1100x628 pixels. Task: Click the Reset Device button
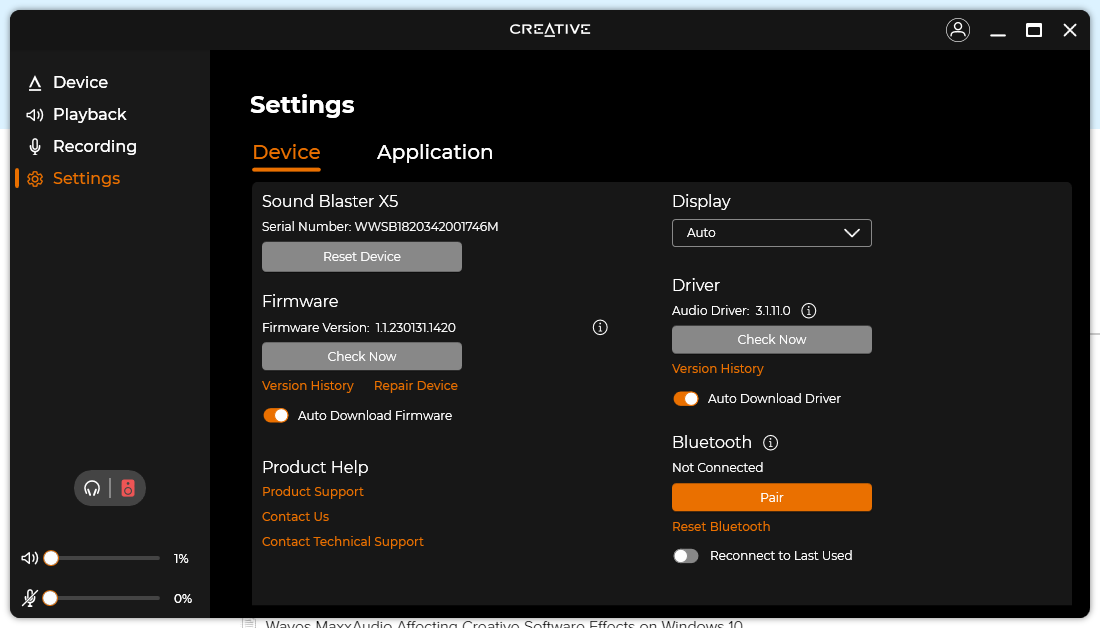pos(362,257)
